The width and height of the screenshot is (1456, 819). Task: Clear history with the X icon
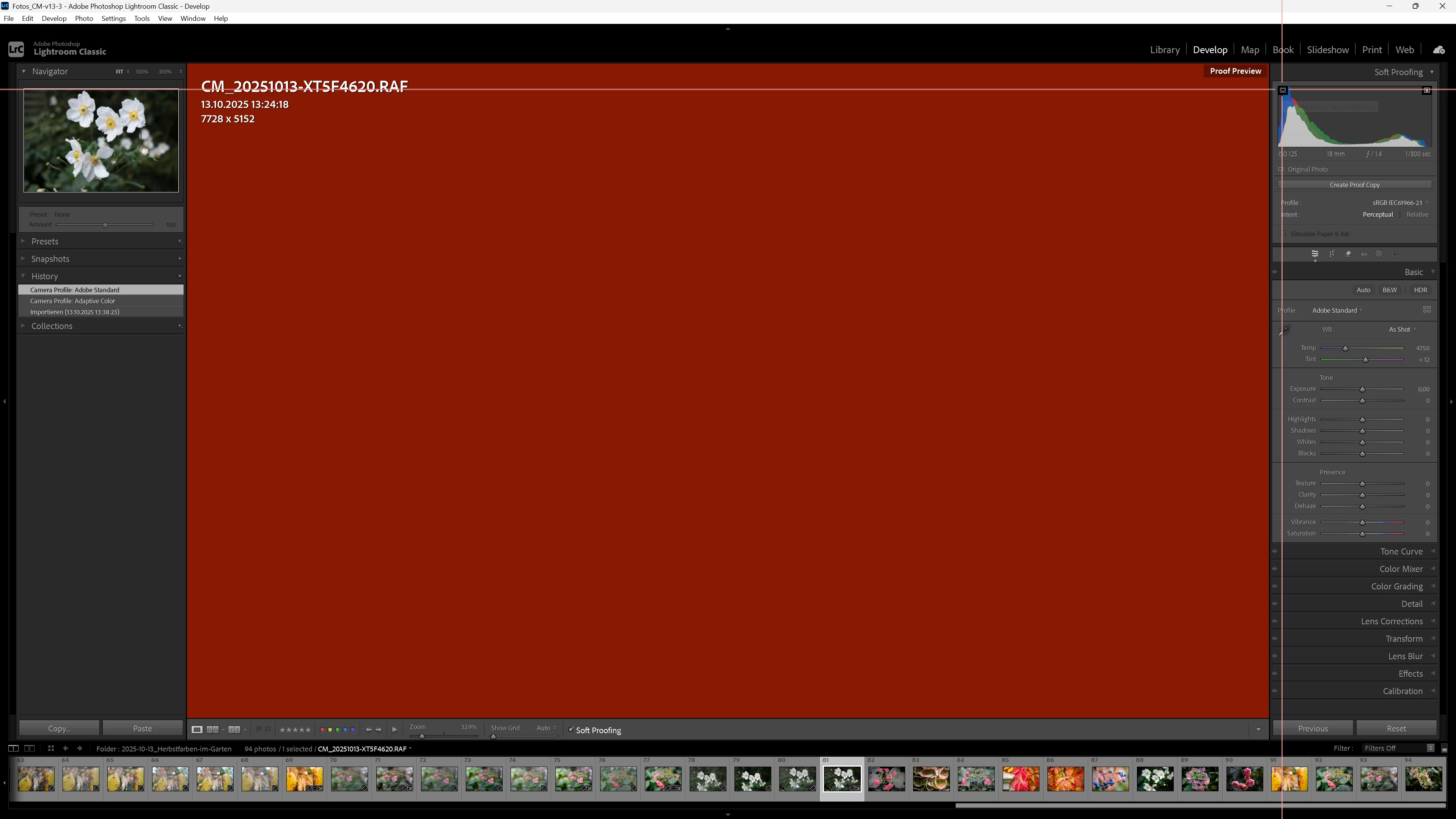click(180, 276)
